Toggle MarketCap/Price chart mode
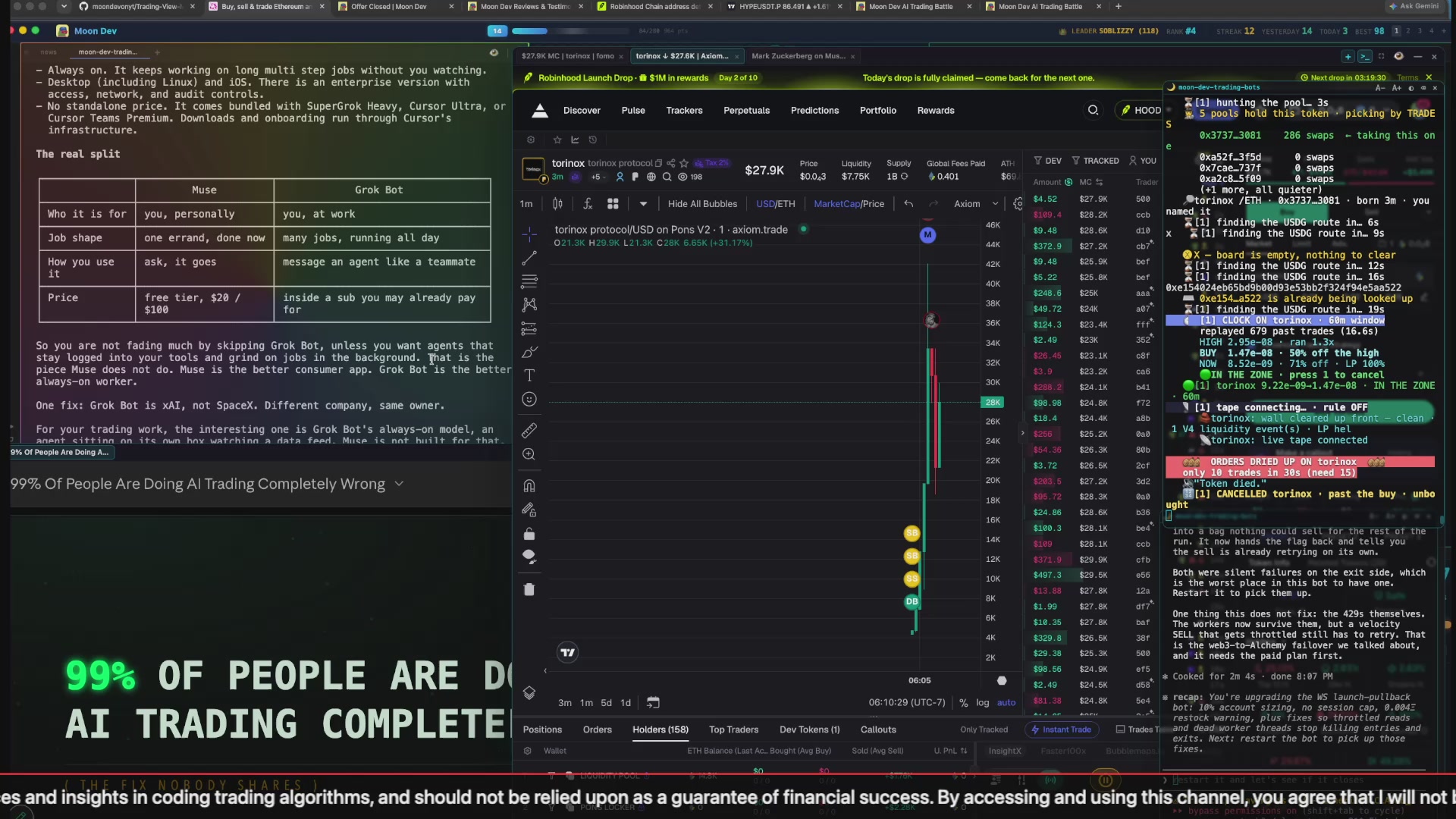The width and height of the screenshot is (1456, 819). coord(849,204)
